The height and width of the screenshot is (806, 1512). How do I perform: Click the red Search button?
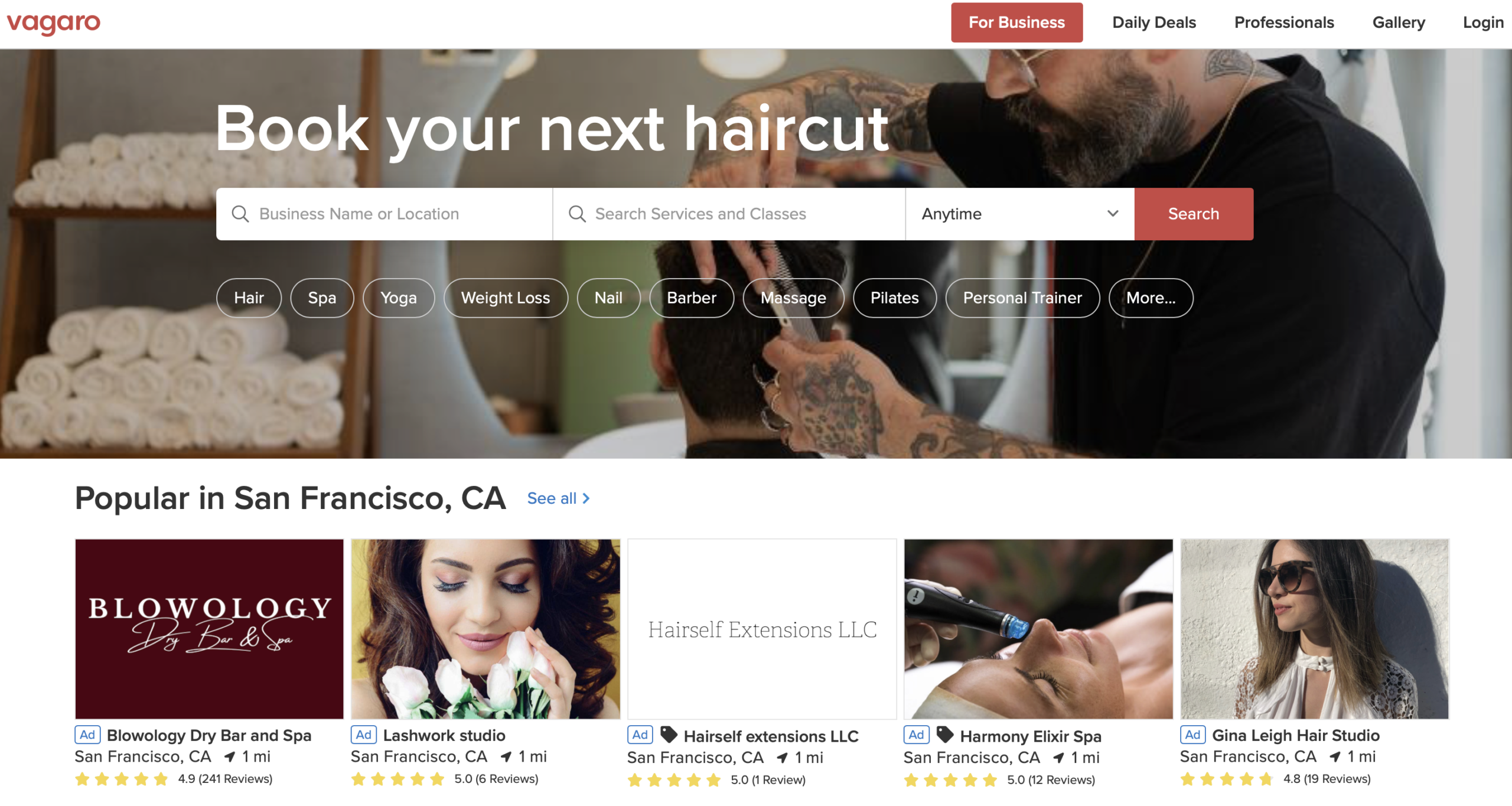(1194, 214)
